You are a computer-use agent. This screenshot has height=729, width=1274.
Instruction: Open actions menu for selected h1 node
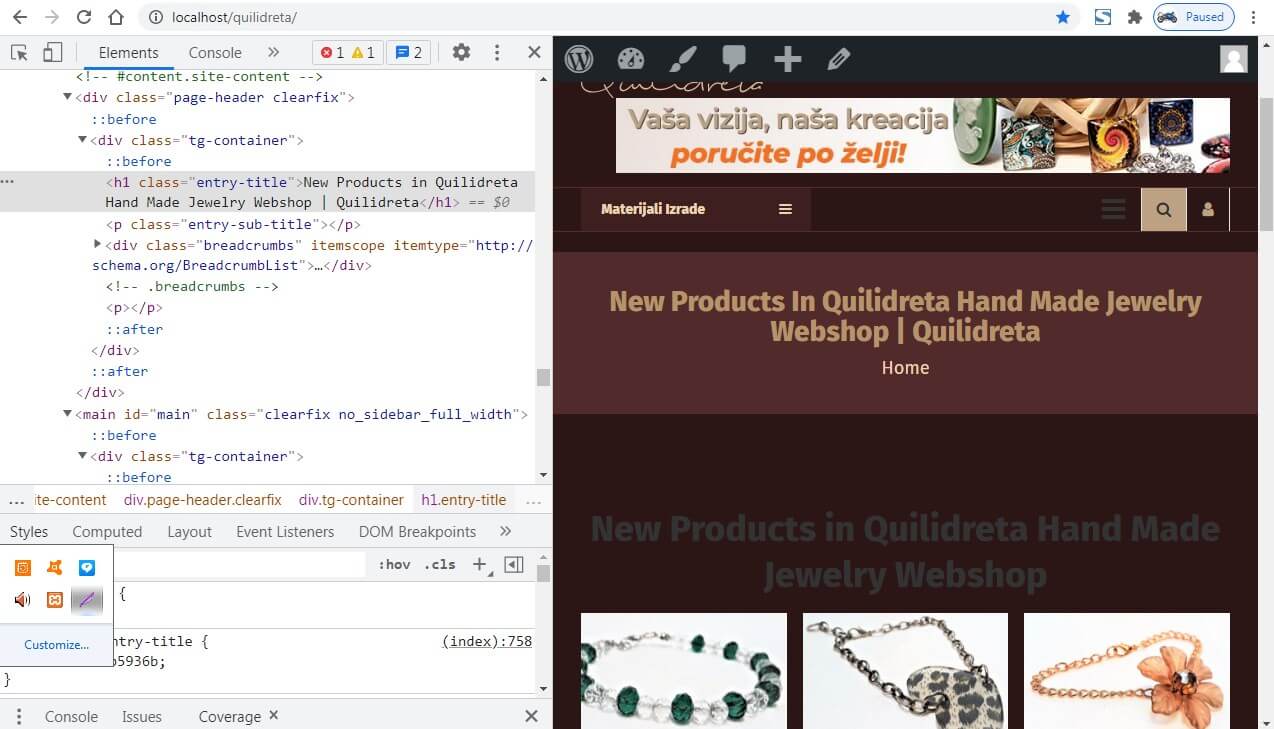coord(7,182)
